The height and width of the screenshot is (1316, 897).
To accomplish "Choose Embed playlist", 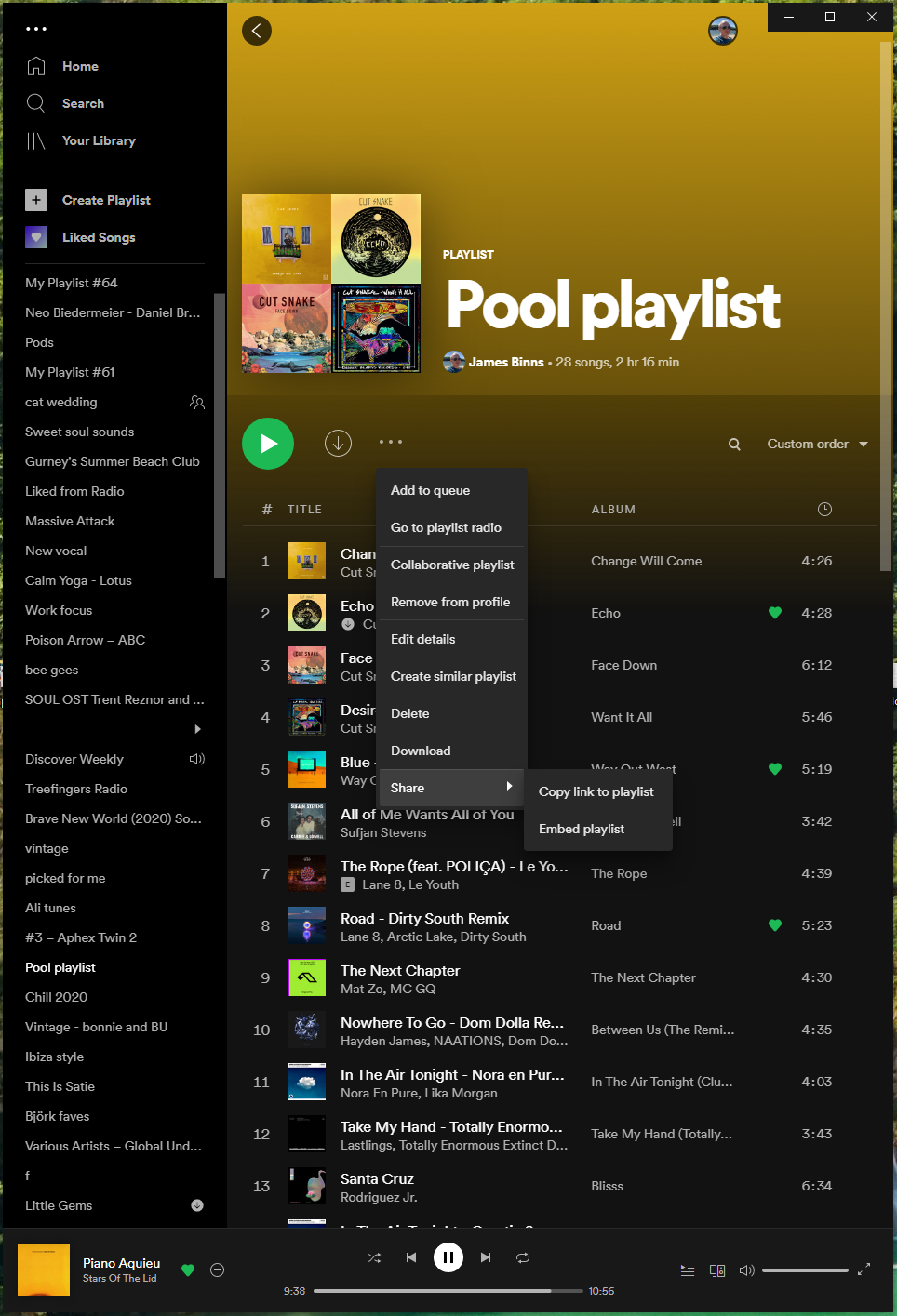I will [598, 829].
